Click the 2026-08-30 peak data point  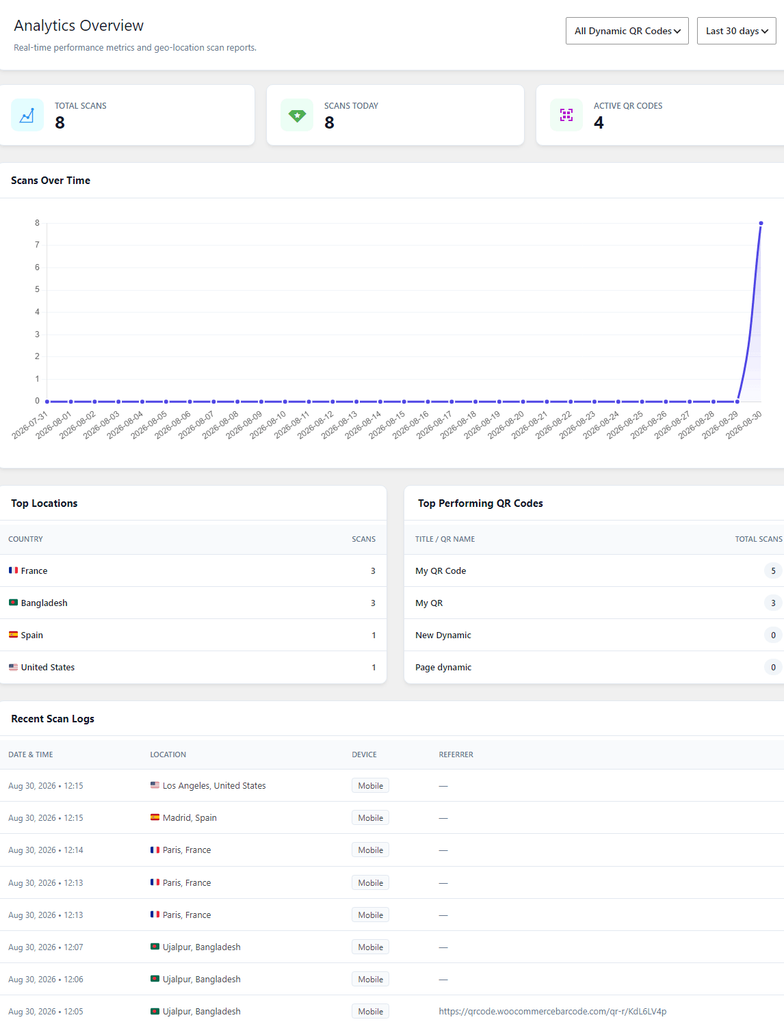pyautogui.click(x=760, y=223)
